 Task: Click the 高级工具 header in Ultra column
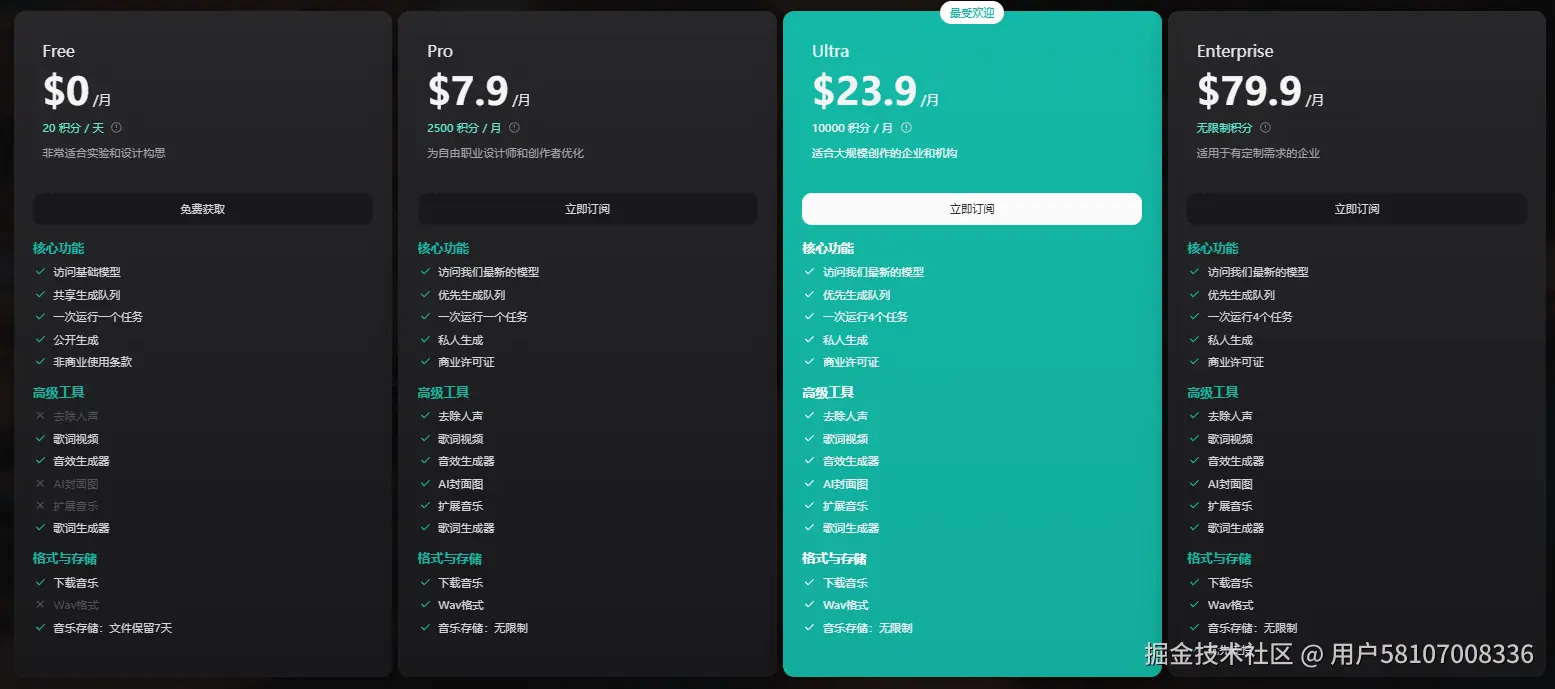(827, 392)
